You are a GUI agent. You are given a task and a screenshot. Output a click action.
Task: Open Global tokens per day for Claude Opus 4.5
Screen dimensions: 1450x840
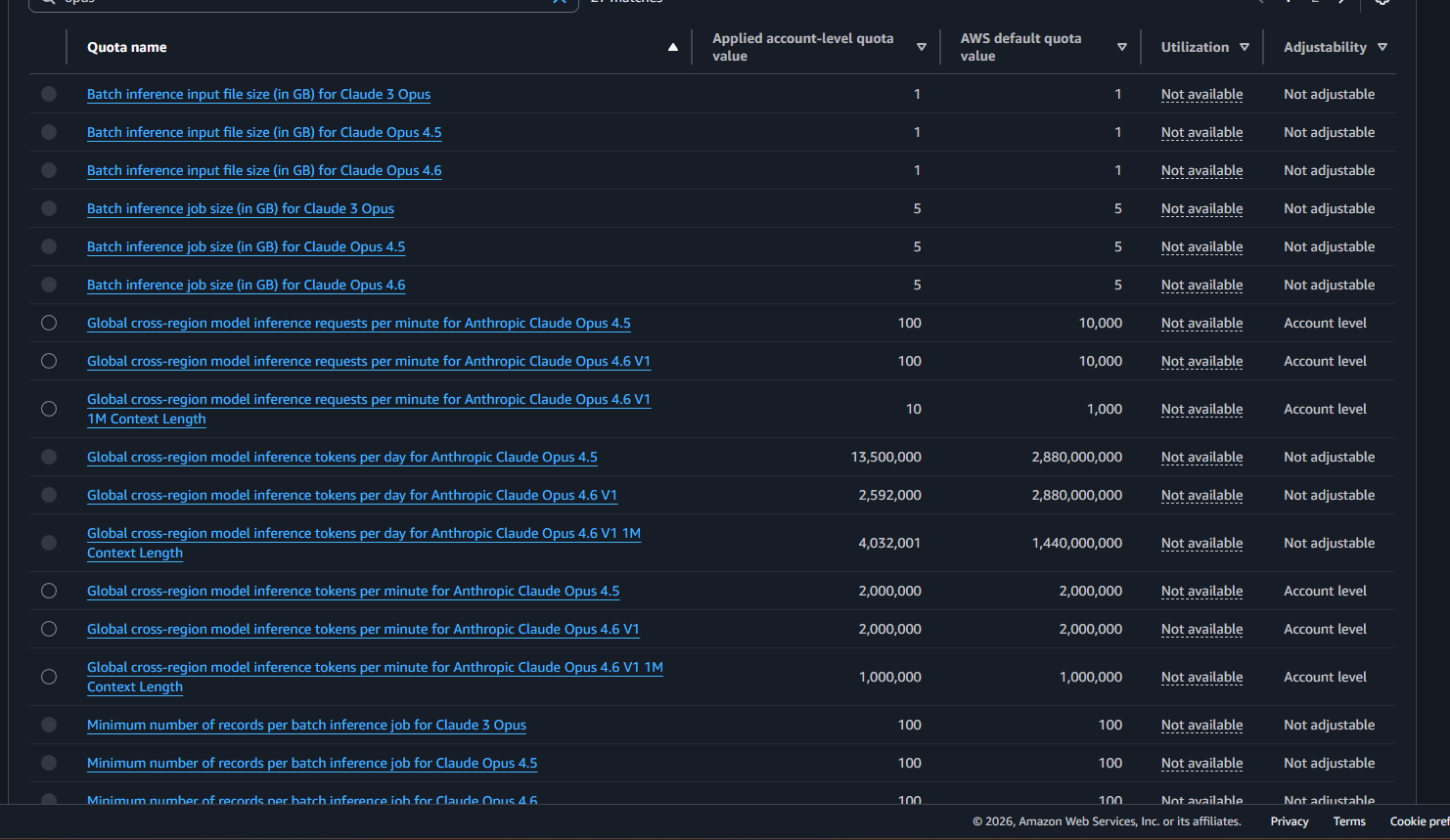[x=342, y=457]
